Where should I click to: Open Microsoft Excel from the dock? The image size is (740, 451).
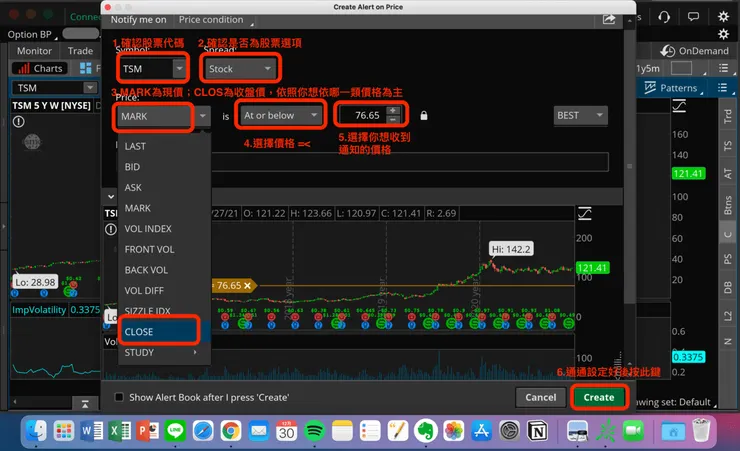point(120,431)
